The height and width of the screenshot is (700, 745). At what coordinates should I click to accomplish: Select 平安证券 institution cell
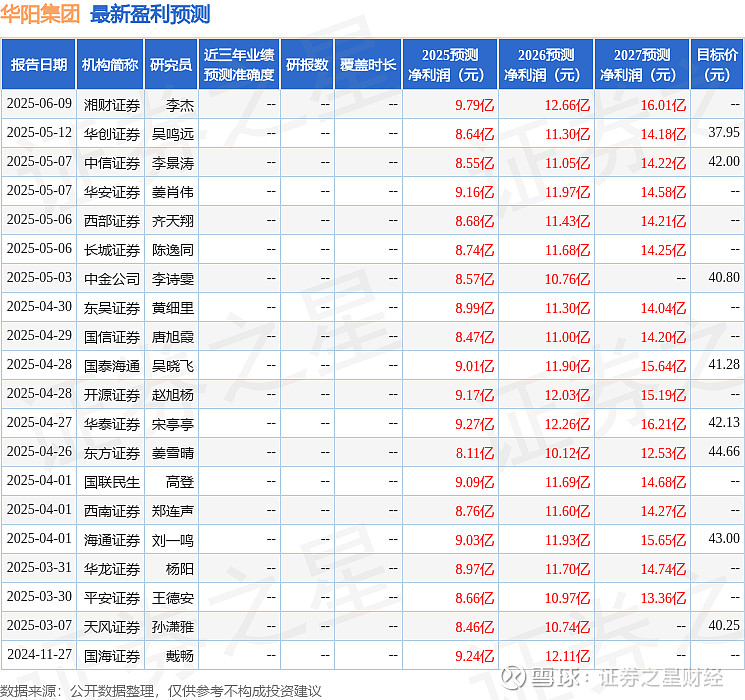112,597
